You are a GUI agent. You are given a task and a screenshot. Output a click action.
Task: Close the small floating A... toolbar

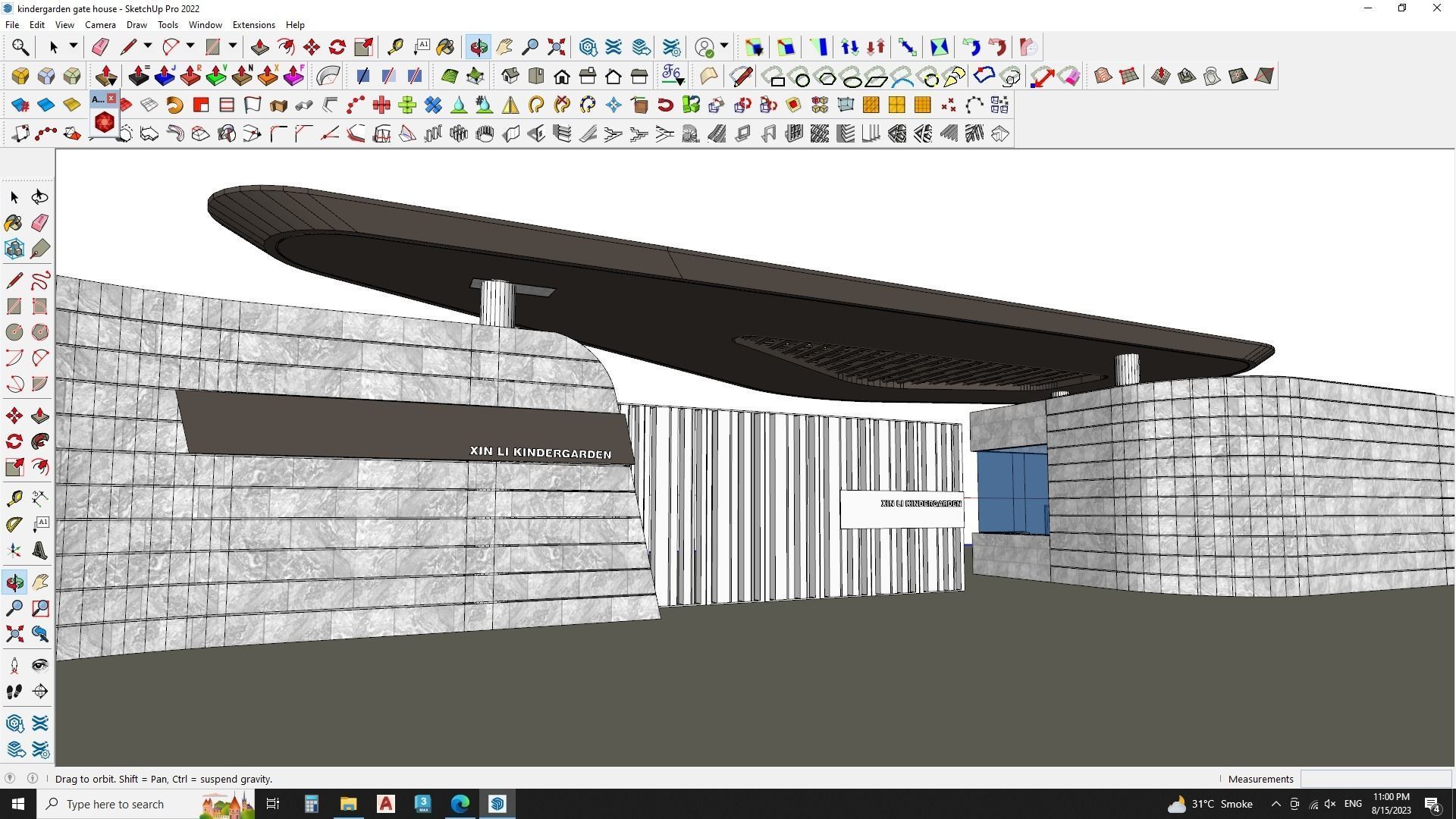click(x=111, y=99)
